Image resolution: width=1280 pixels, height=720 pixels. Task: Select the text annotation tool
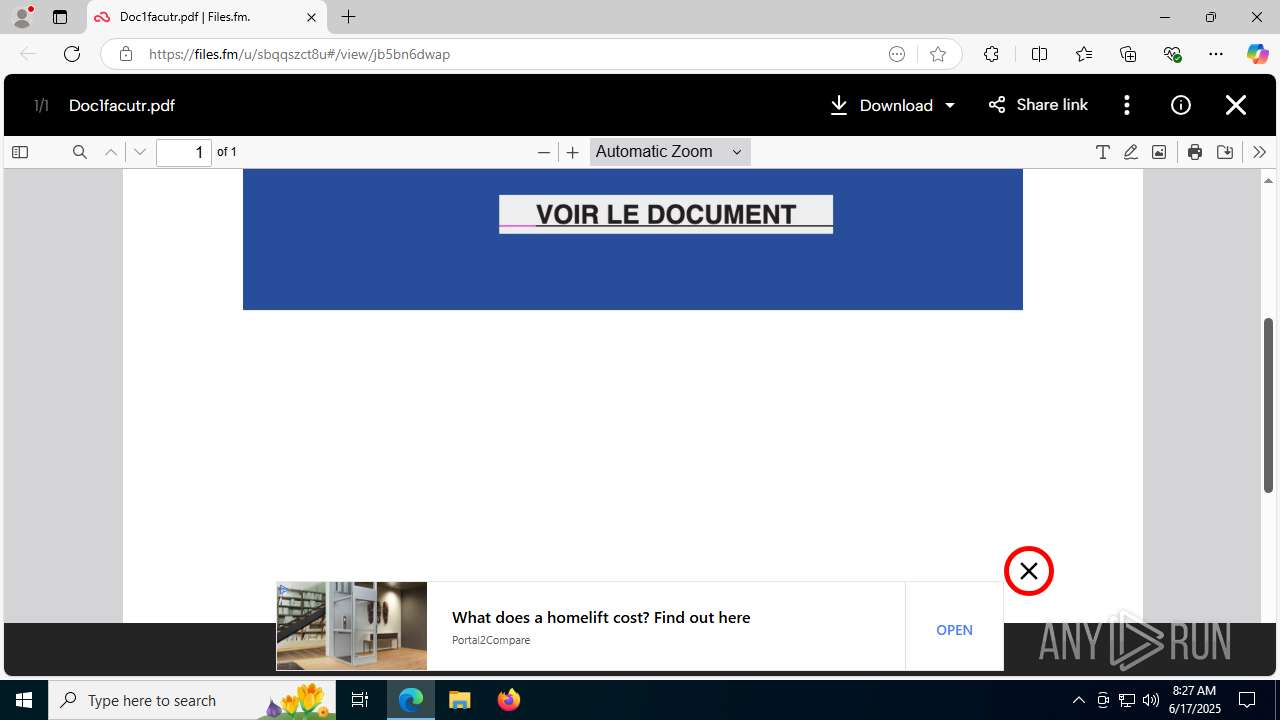(x=1102, y=152)
